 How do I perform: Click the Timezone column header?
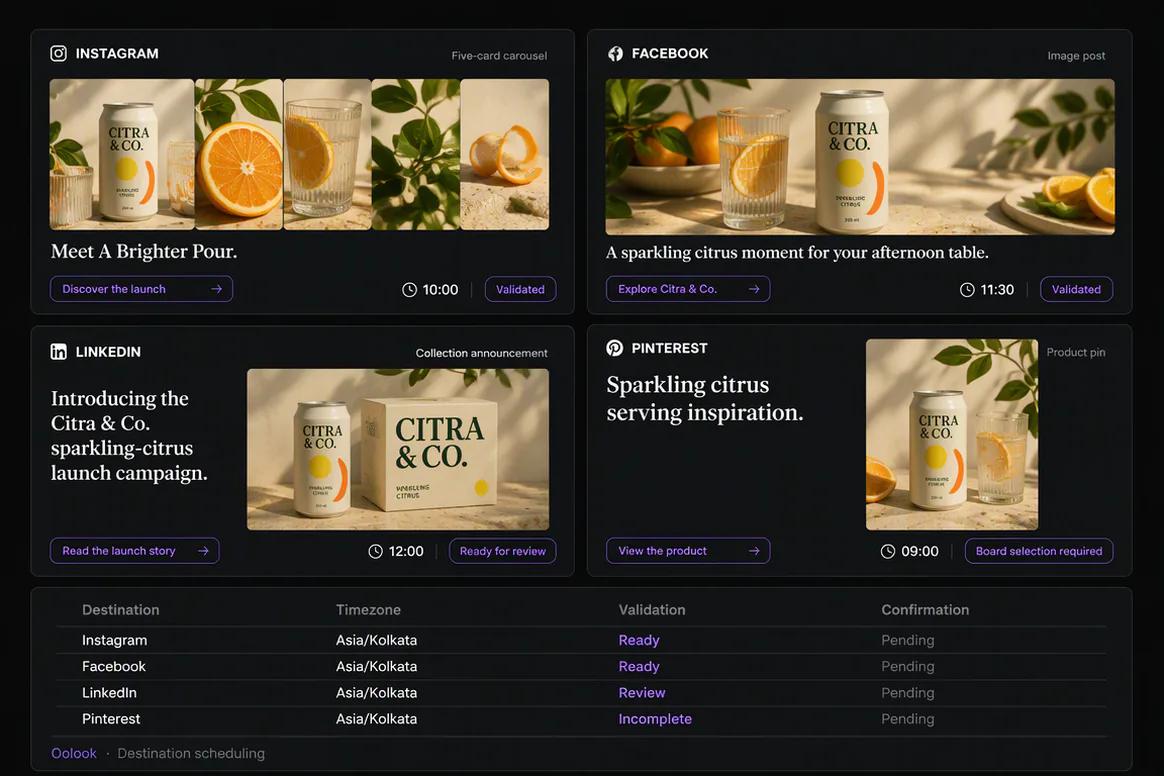tap(368, 610)
